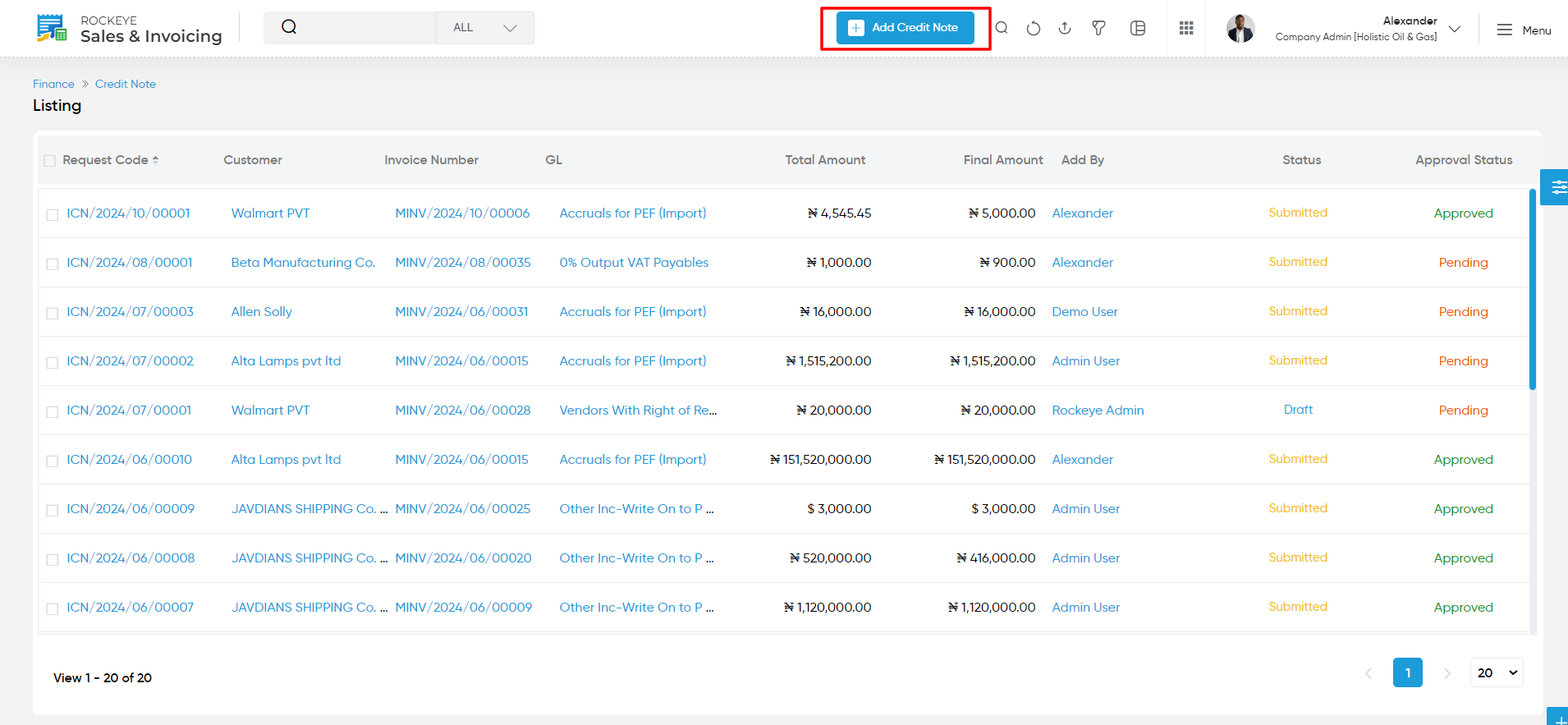Select checkbox for ICN/2024/07/00003

point(52,313)
